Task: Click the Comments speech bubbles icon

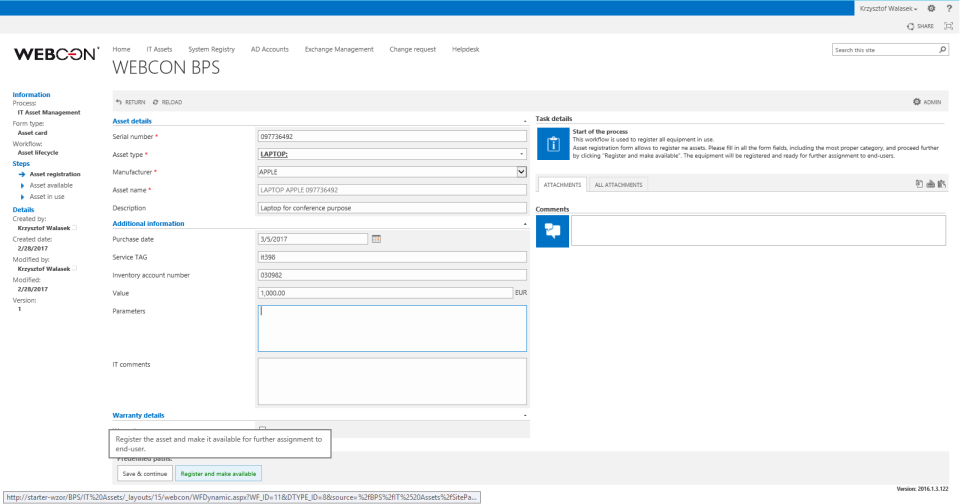Action: point(552,231)
